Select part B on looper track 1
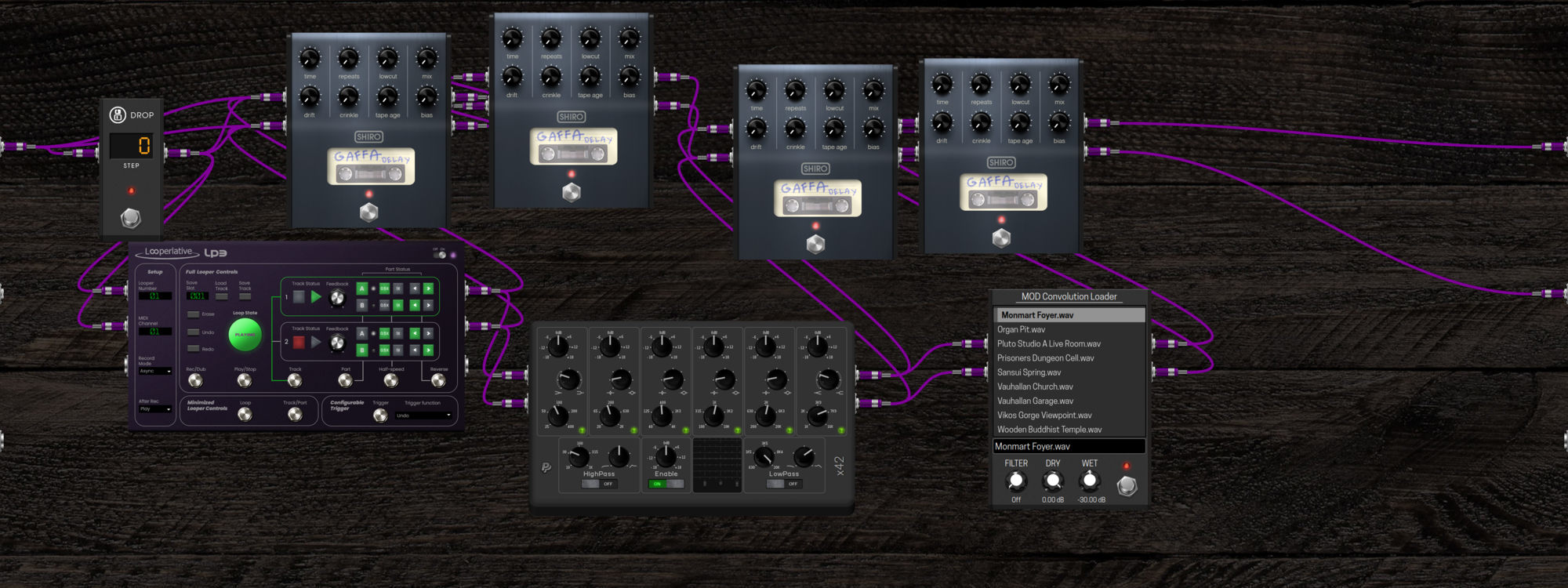 pos(362,305)
